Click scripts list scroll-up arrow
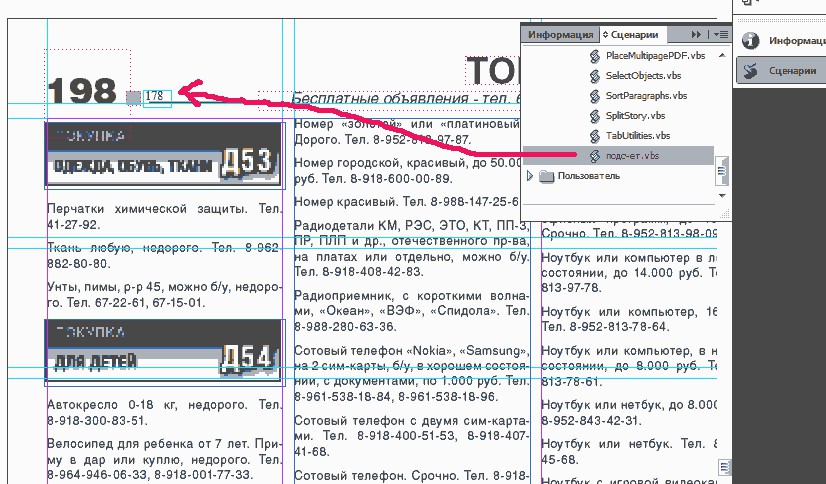The width and height of the screenshot is (826, 484). [722, 55]
